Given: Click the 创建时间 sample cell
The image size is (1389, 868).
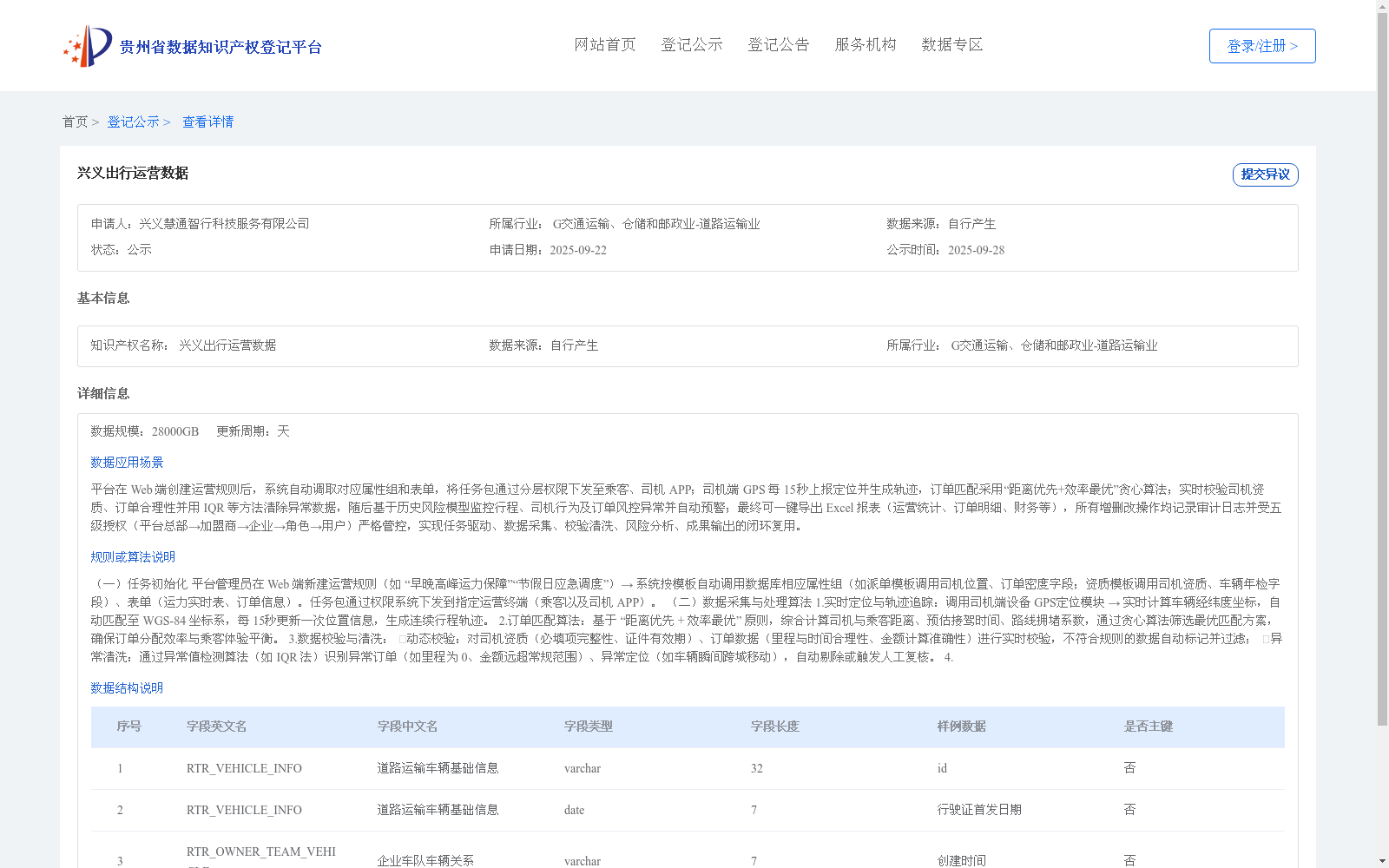Looking at the screenshot, I should (x=962, y=861).
